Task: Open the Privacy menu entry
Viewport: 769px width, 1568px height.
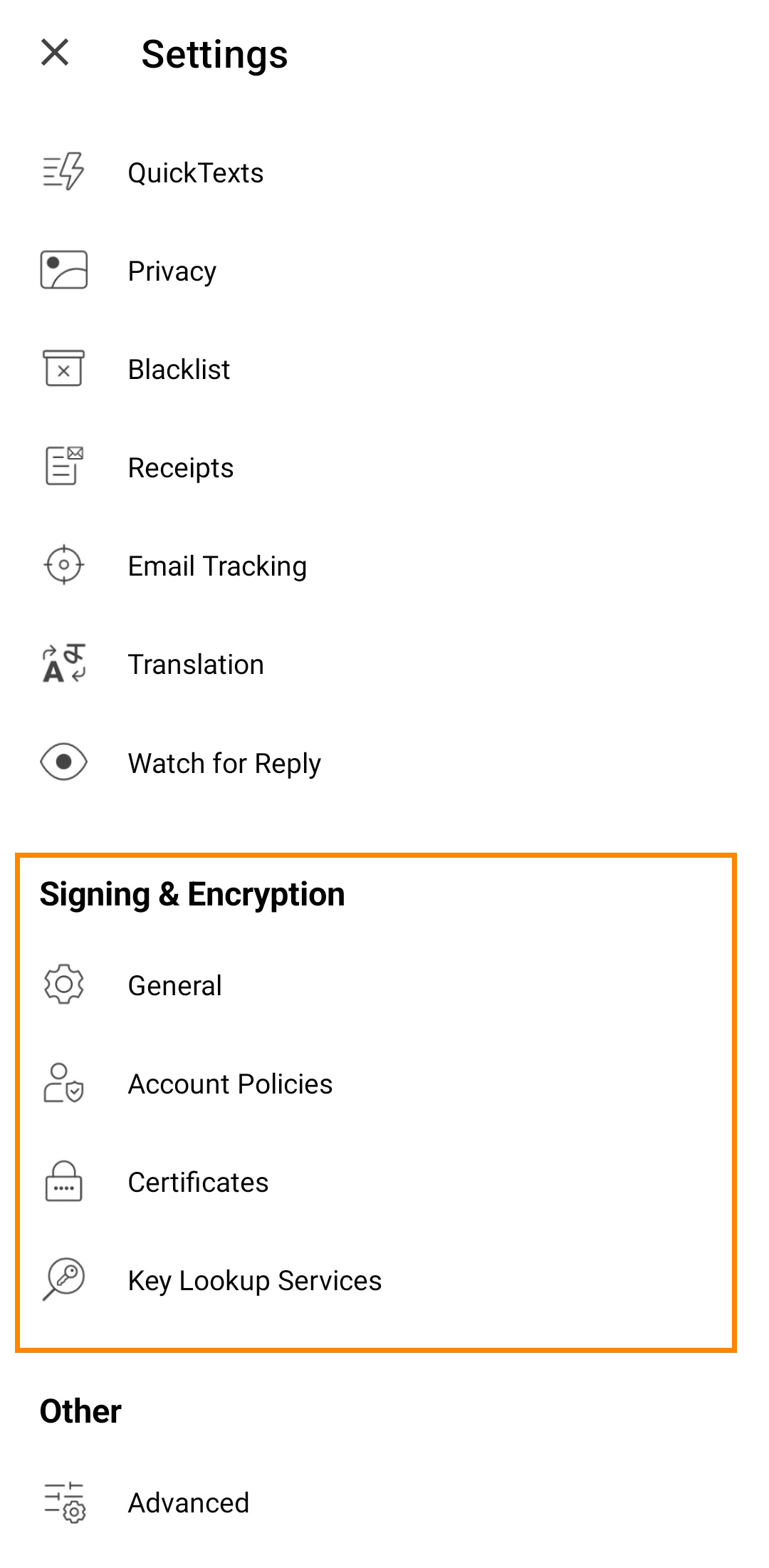Action: [x=384, y=271]
